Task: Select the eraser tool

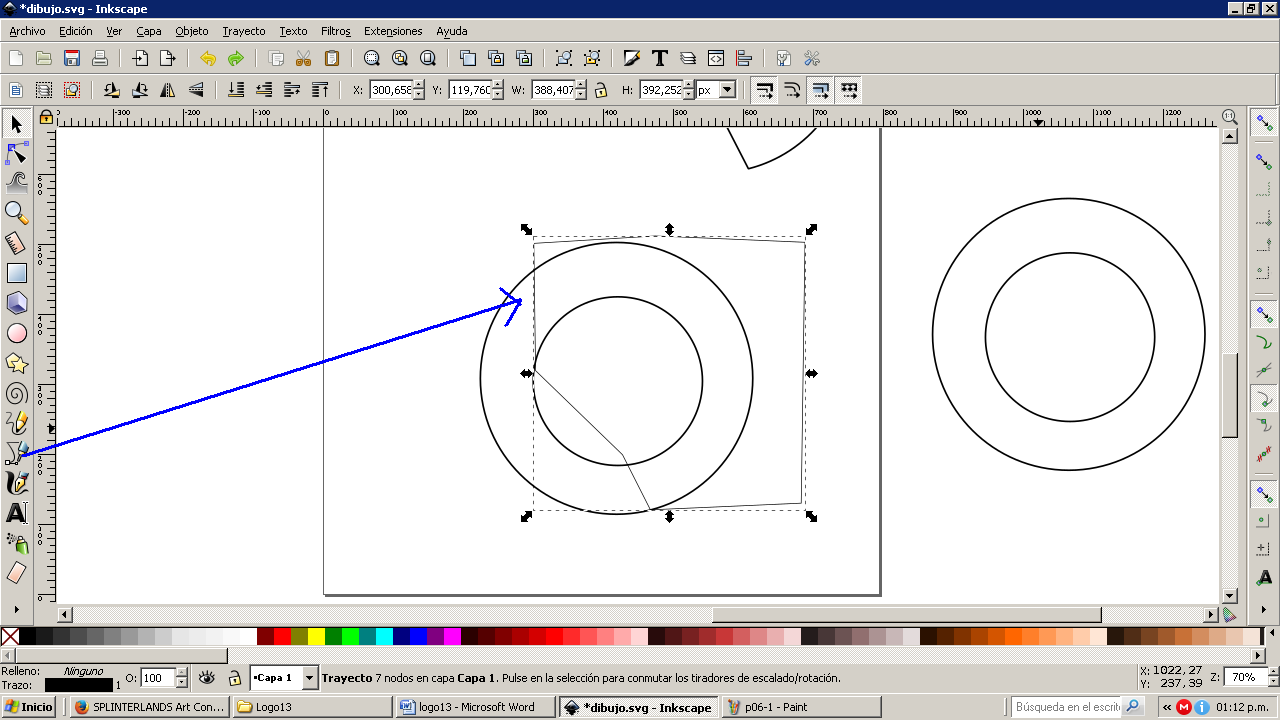Action: [x=16, y=573]
